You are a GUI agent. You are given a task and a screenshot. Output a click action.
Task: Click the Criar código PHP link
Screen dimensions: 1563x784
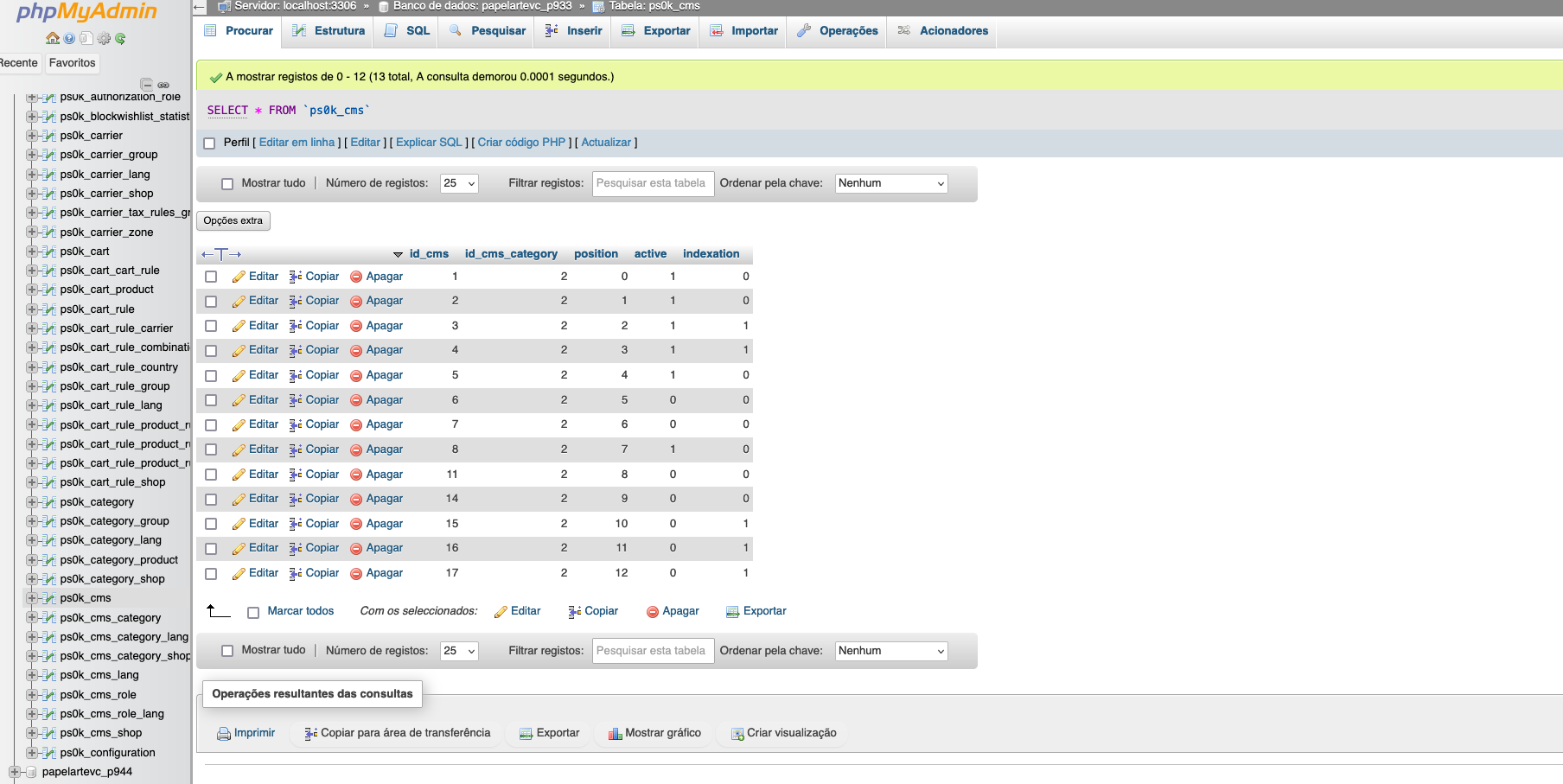point(521,143)
